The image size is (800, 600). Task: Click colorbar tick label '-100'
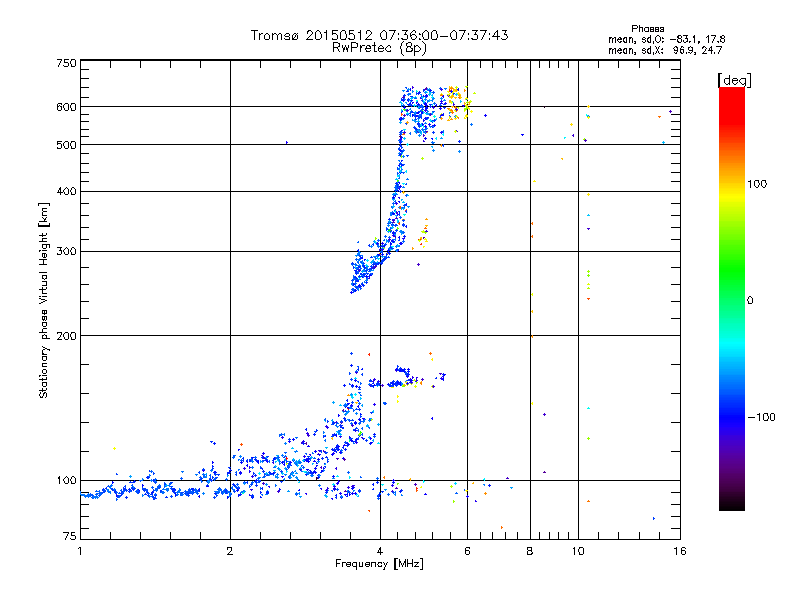(x=761, y=417)
